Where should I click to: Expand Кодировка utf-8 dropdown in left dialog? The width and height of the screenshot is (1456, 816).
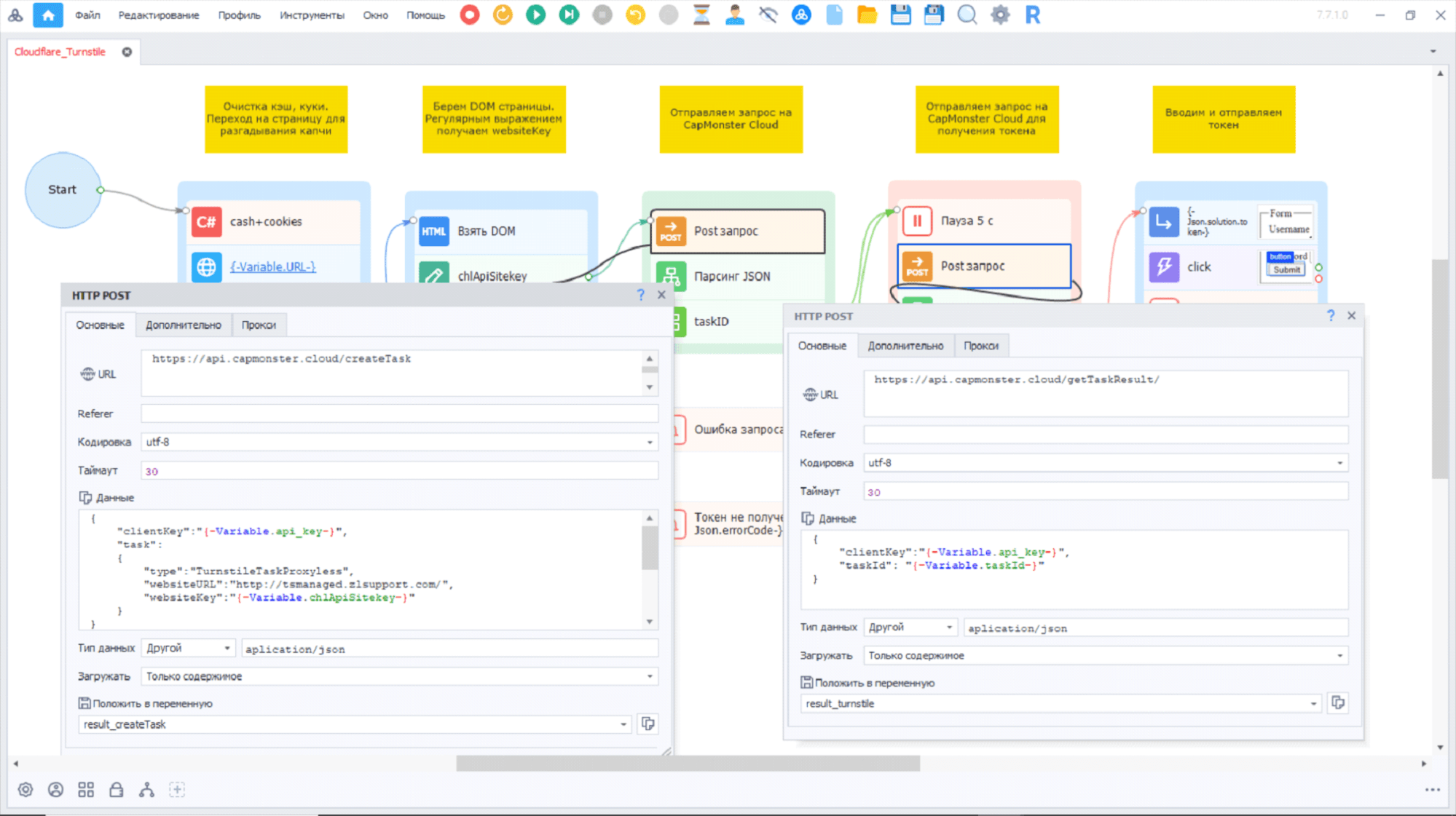point(650,442)
